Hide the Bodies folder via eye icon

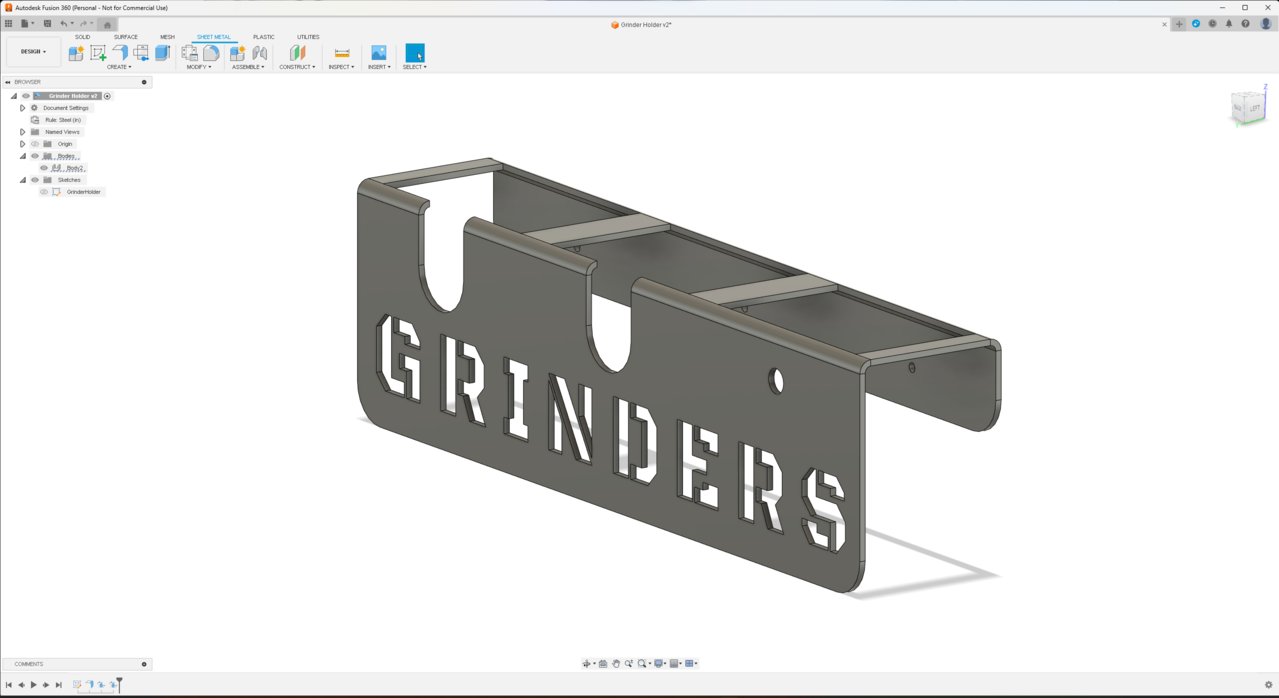(x=35, y=156)
